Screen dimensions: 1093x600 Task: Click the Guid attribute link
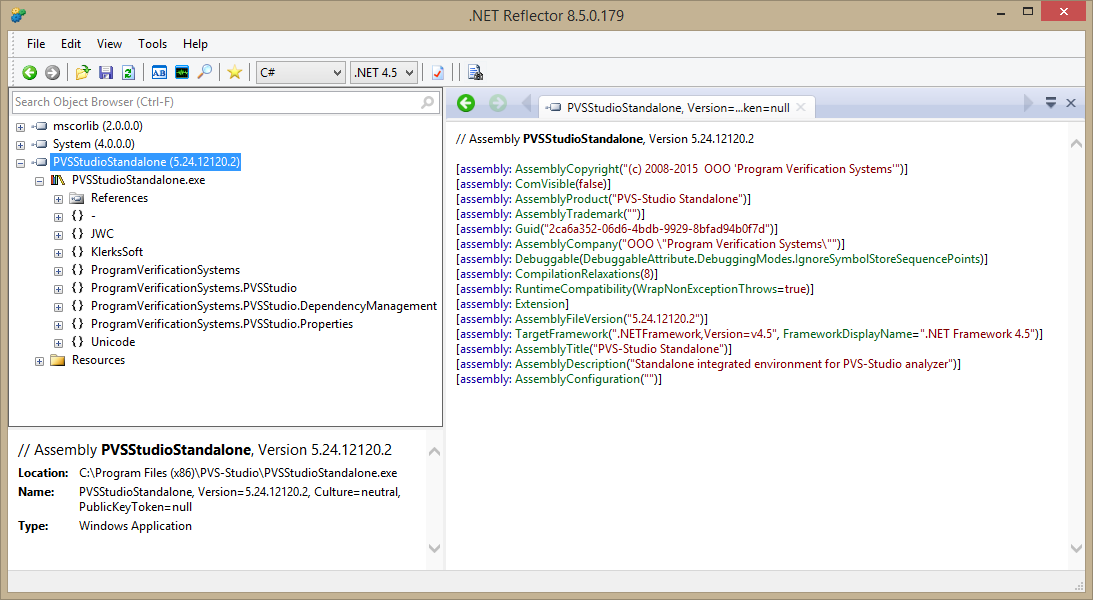click(x=527, y=229)
